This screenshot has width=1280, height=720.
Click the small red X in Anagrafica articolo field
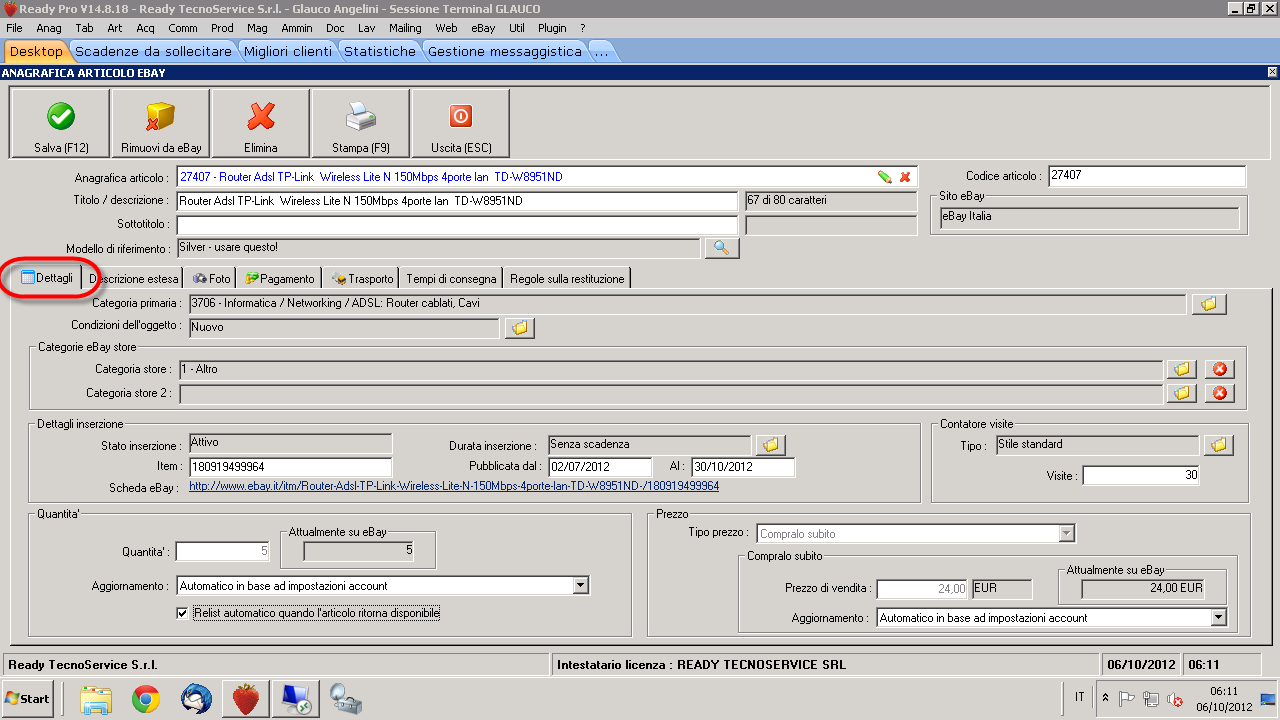(x=905, y=177)
